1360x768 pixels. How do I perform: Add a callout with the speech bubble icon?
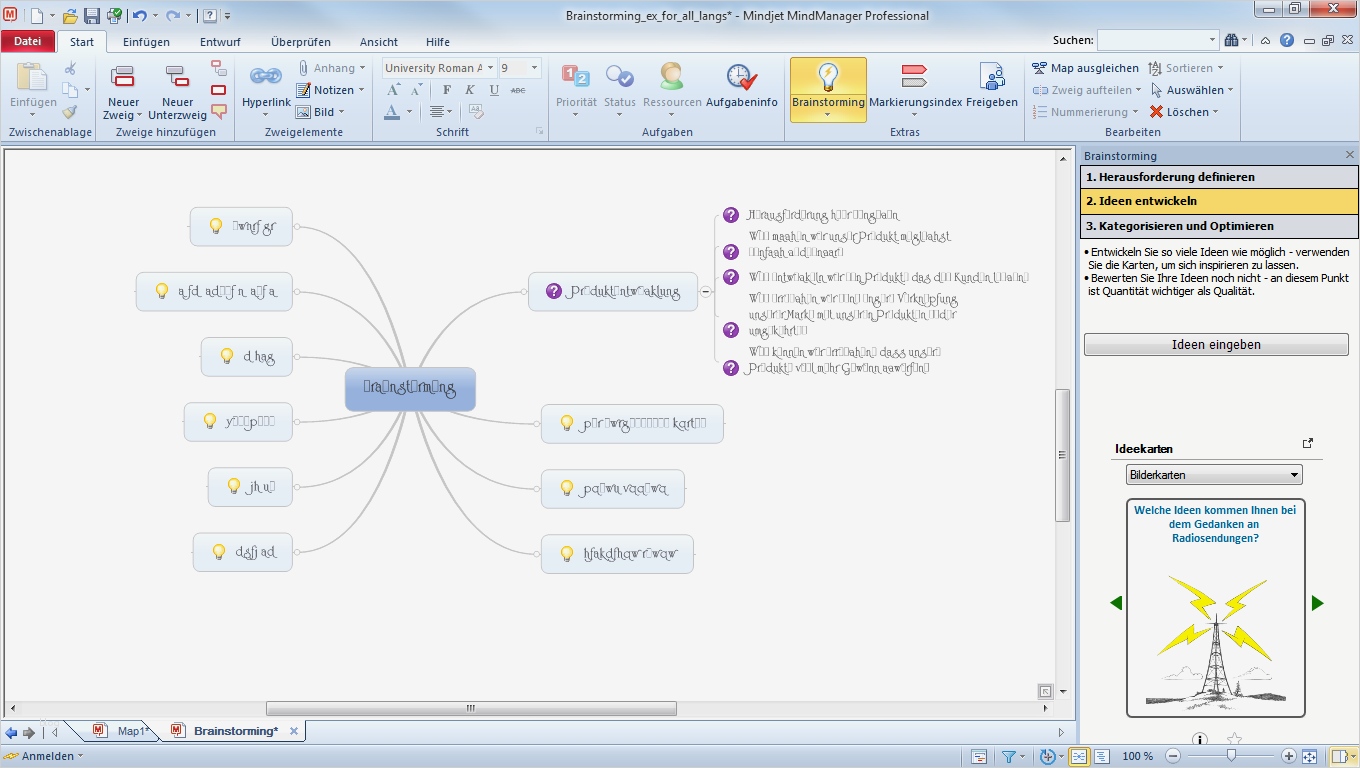tap(219, 112)
